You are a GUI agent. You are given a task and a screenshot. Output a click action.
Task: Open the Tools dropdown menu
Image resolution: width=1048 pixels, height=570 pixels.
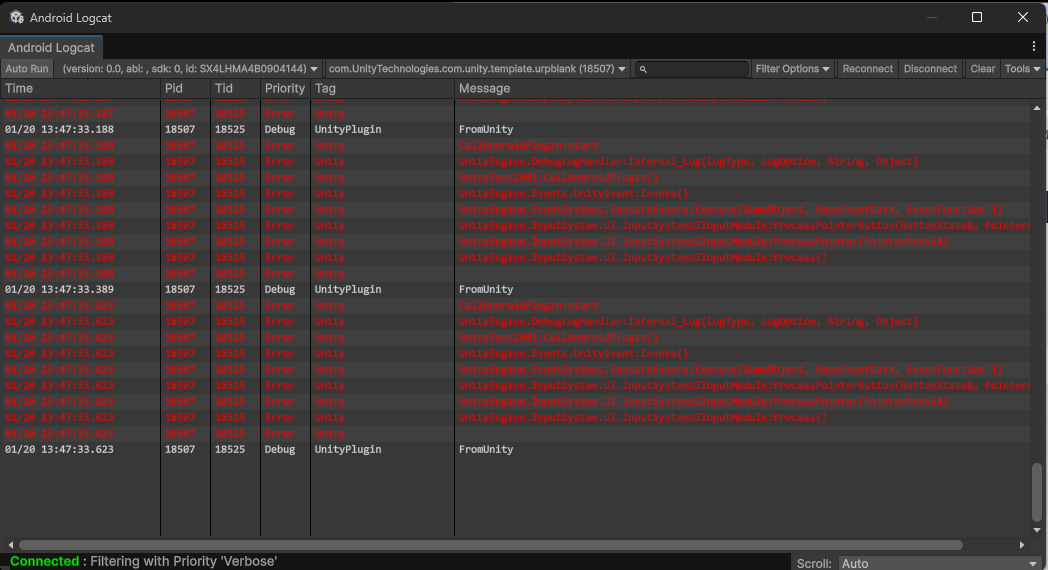point(1021,69)
